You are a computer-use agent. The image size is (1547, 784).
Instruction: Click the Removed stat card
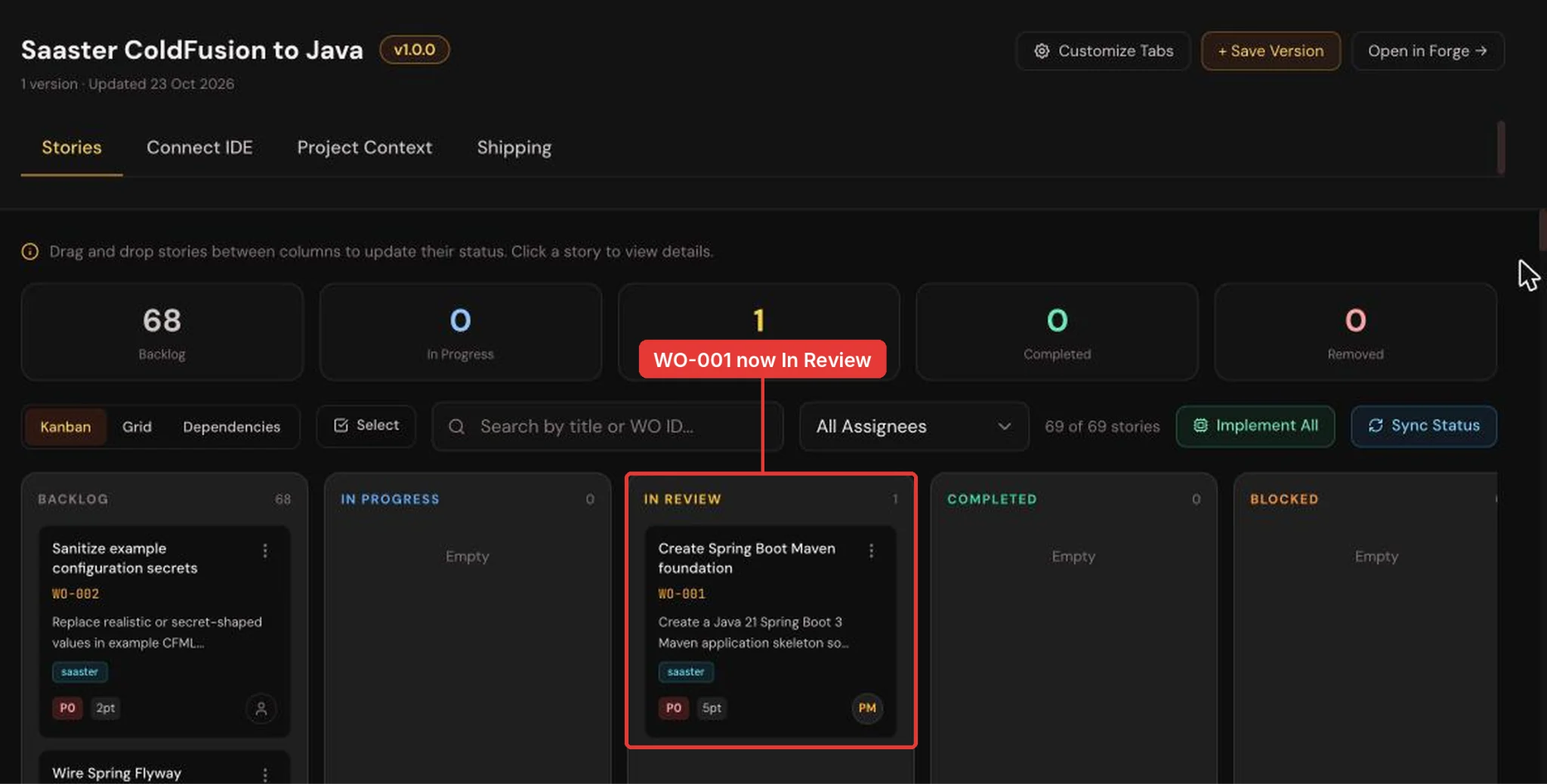click(1356, 332)
